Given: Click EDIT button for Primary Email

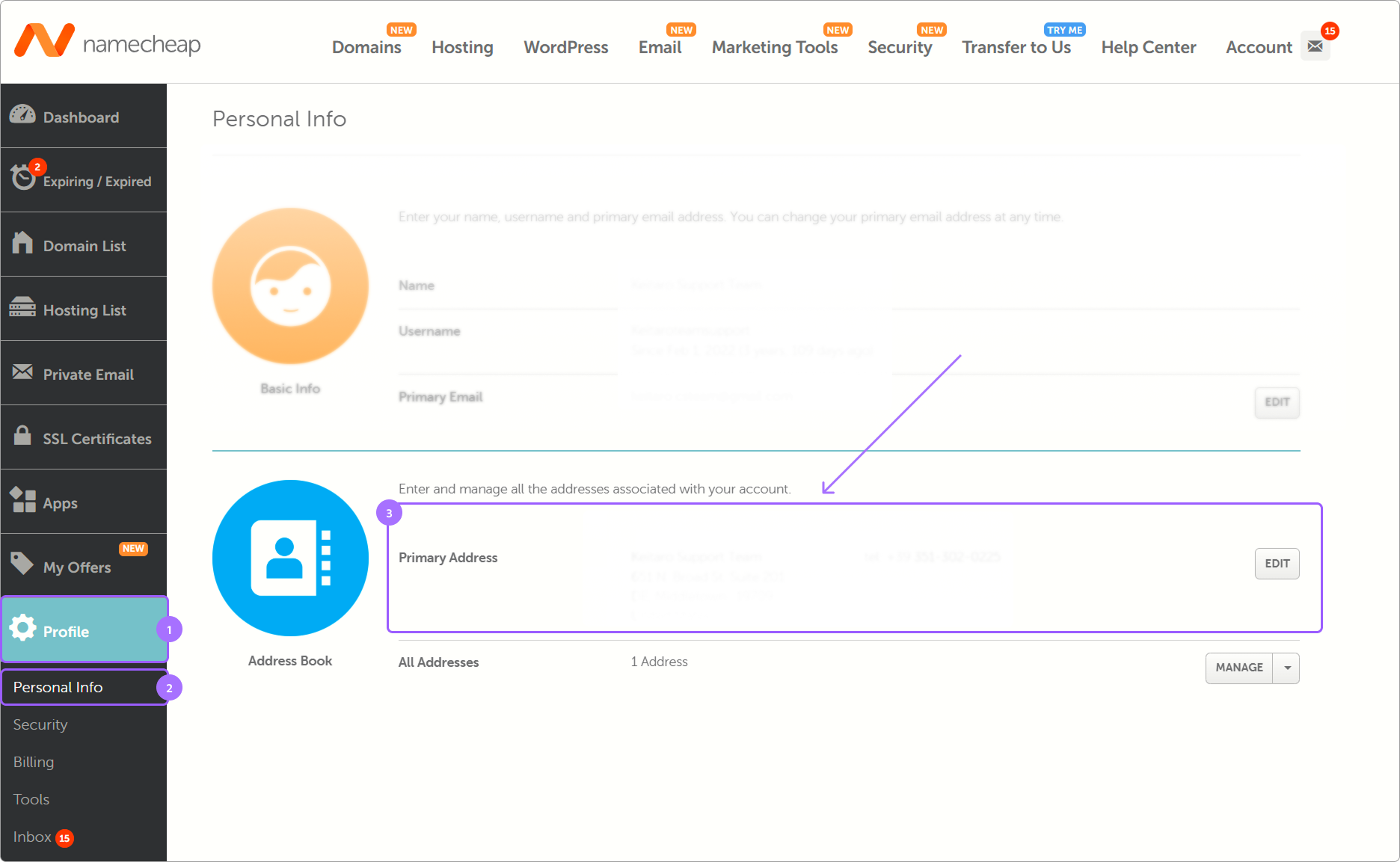Looking at the screenshot, I should (x=1277, y=402).
